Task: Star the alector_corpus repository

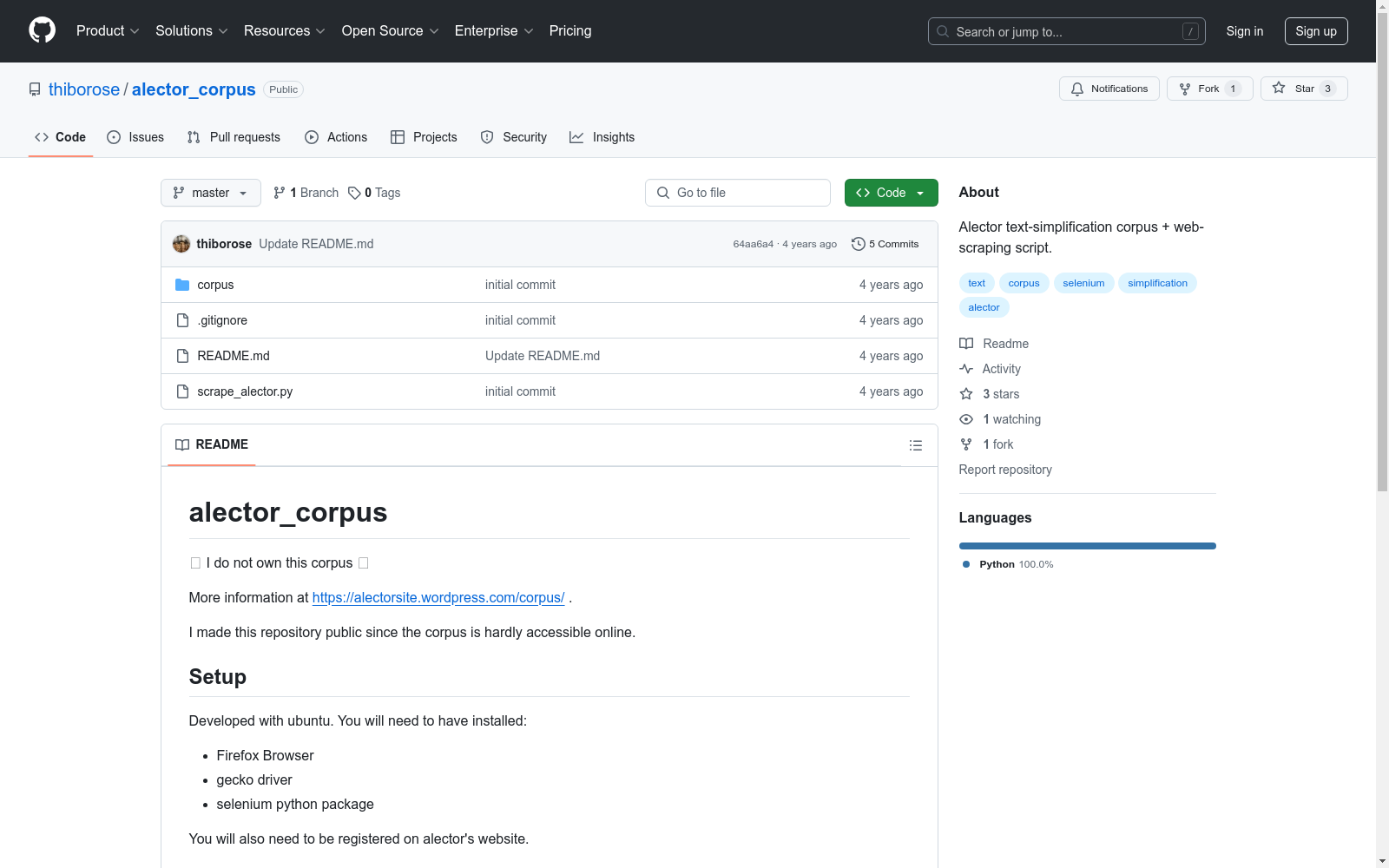Action: [x=1304, y=89]
